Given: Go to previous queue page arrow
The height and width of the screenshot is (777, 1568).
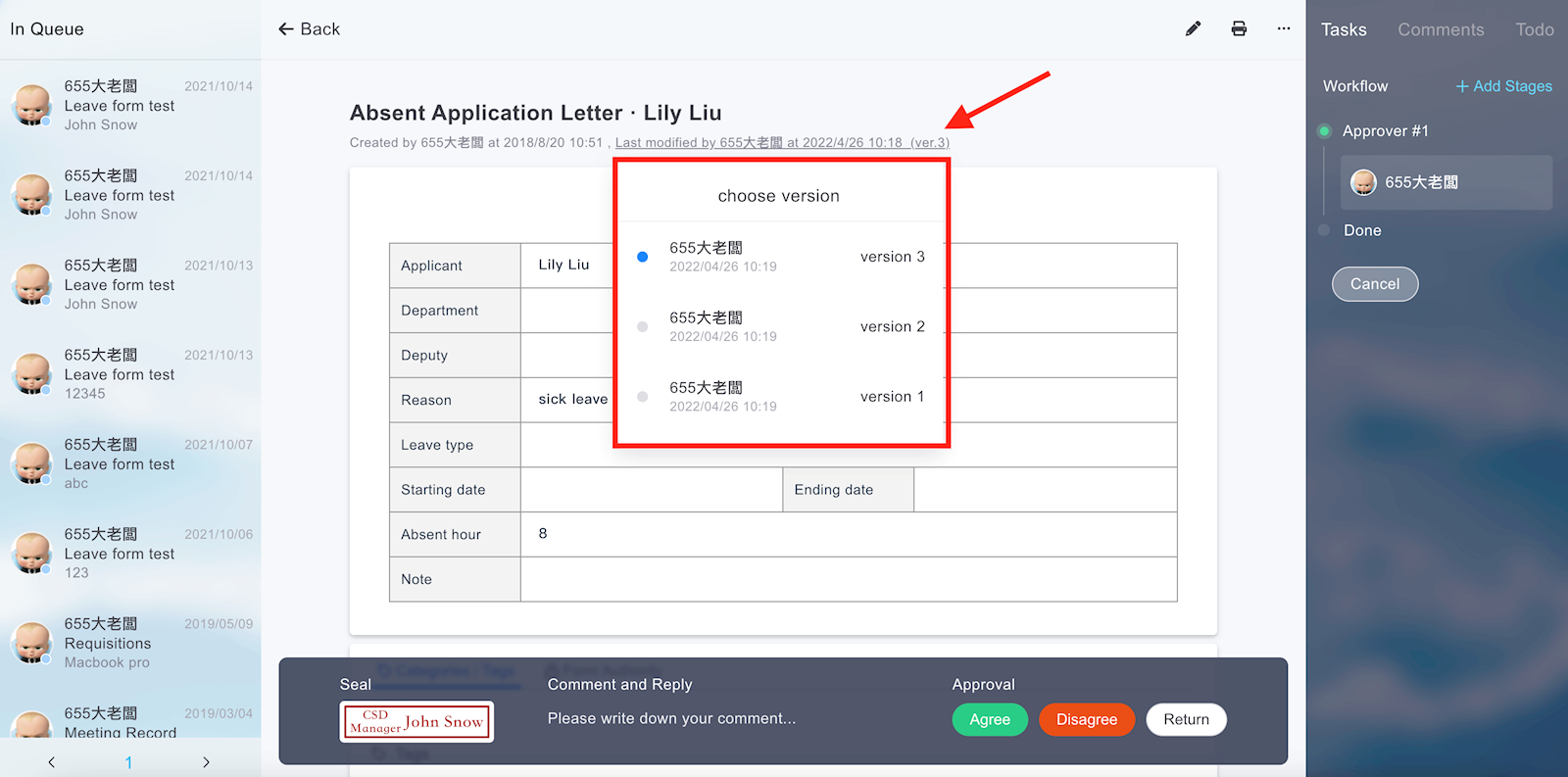Looking at the screenshot, I should pyautogui.click(x=52, y=762).
